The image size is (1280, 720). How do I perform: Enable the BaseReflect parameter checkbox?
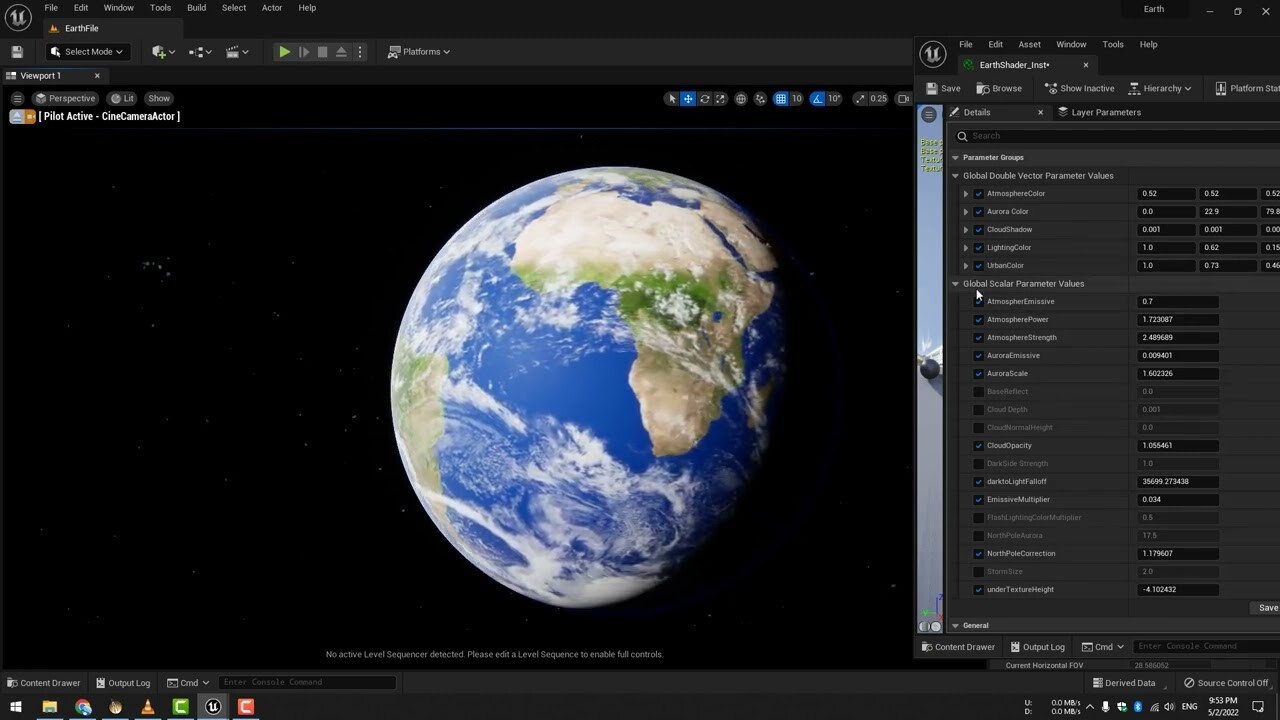(x=978, y=391)
